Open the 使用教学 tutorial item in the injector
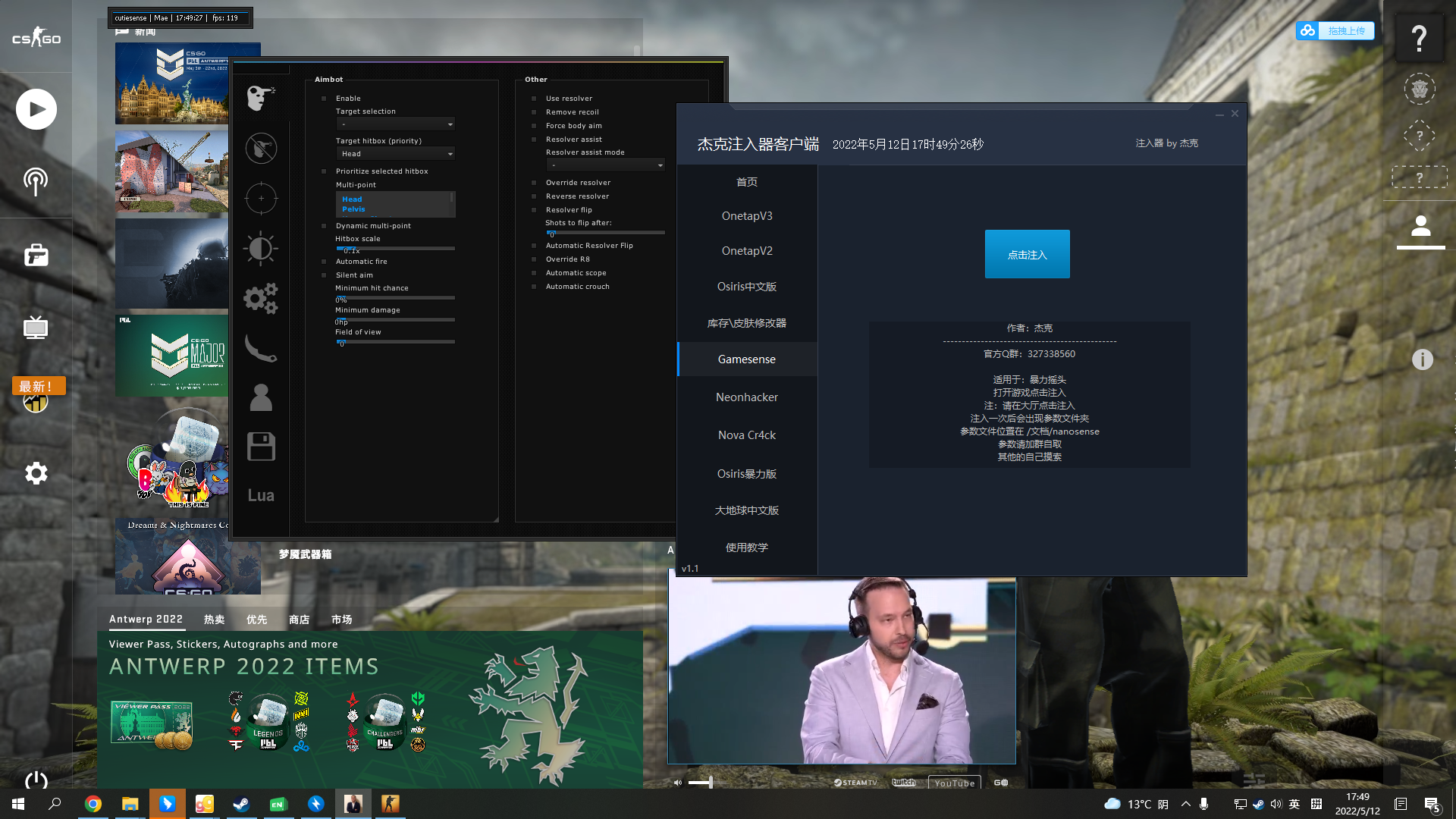1456x819 pixels. (x=747, y=548)
